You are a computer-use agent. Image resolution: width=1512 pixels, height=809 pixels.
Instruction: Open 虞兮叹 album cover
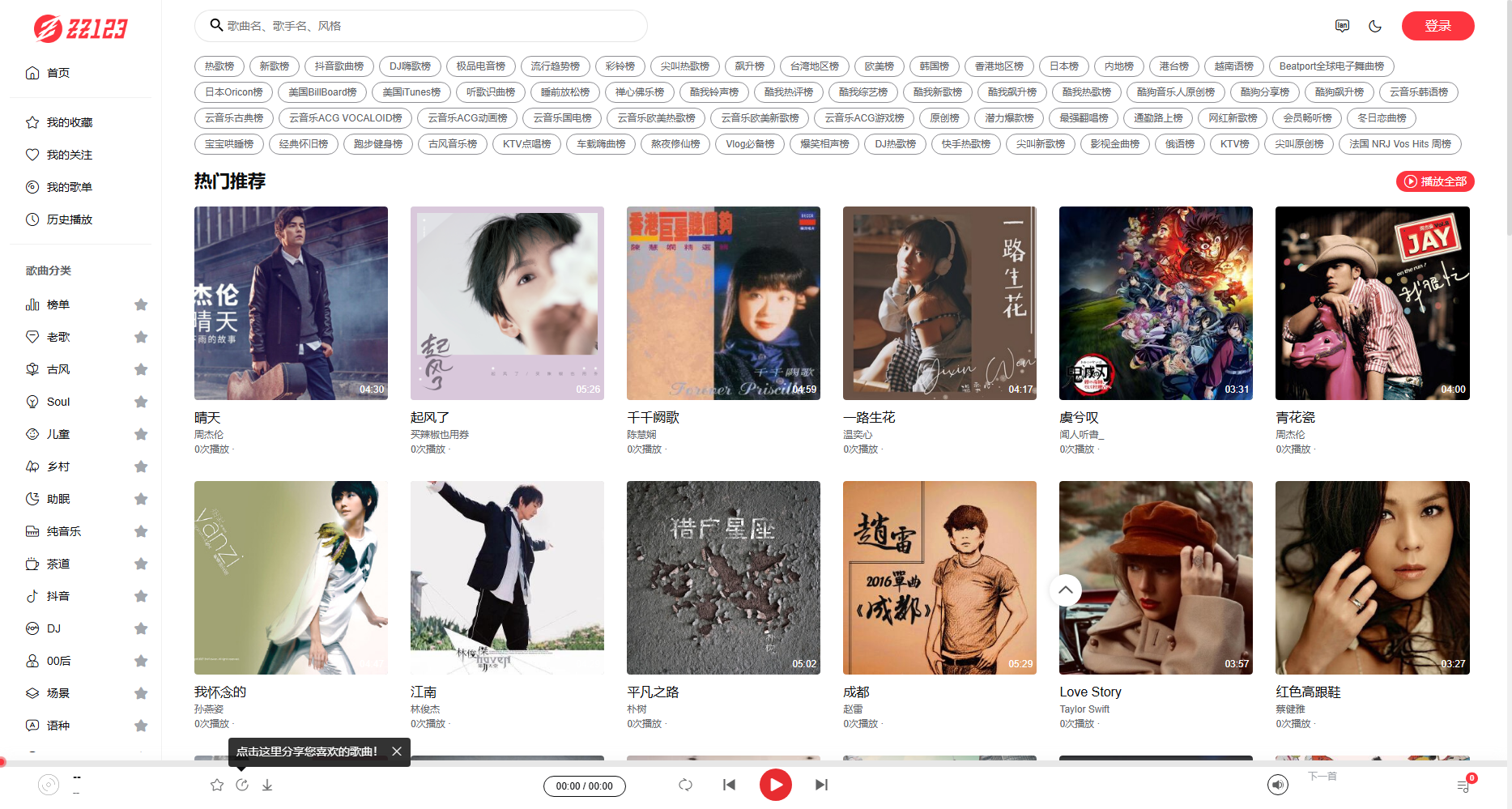pos(1156,303)
